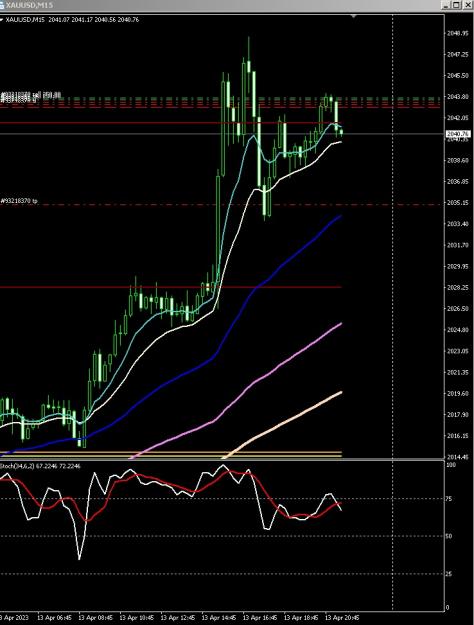Click the 2029.95 price scale label
The height and width of the screenshot is (625, 474).
(x=457, y=266)
